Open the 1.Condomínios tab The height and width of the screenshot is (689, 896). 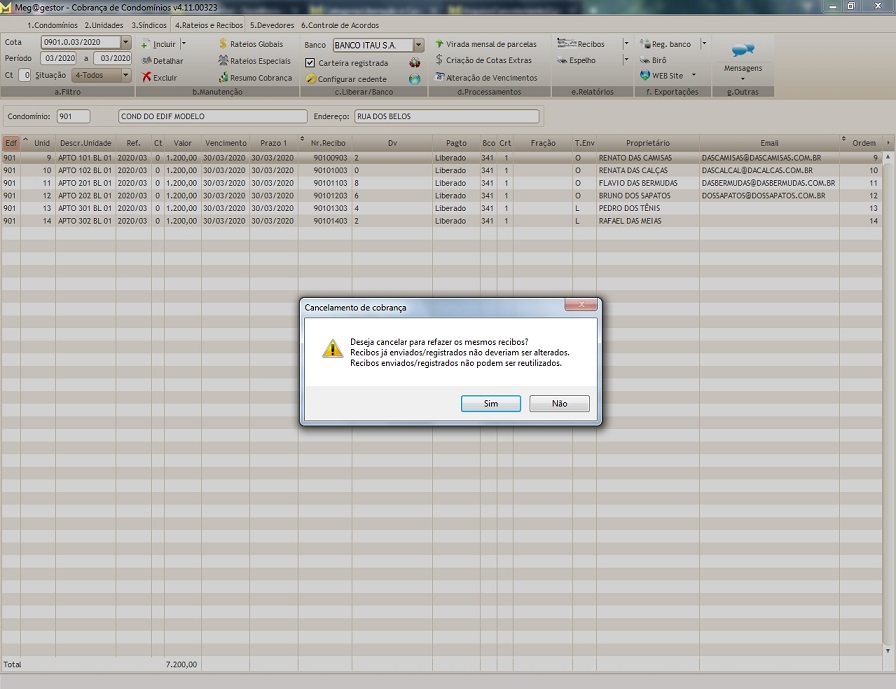(x=54, y=24)
